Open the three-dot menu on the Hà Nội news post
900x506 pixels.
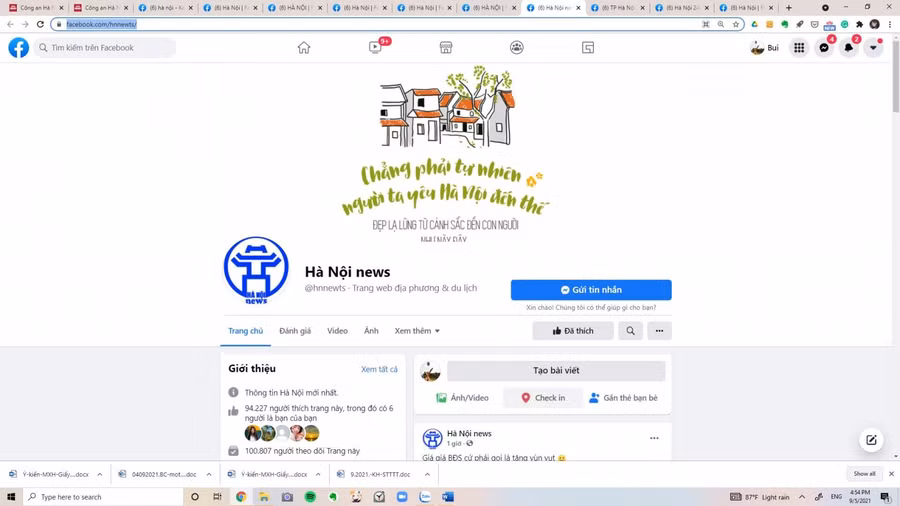(654, 438)
